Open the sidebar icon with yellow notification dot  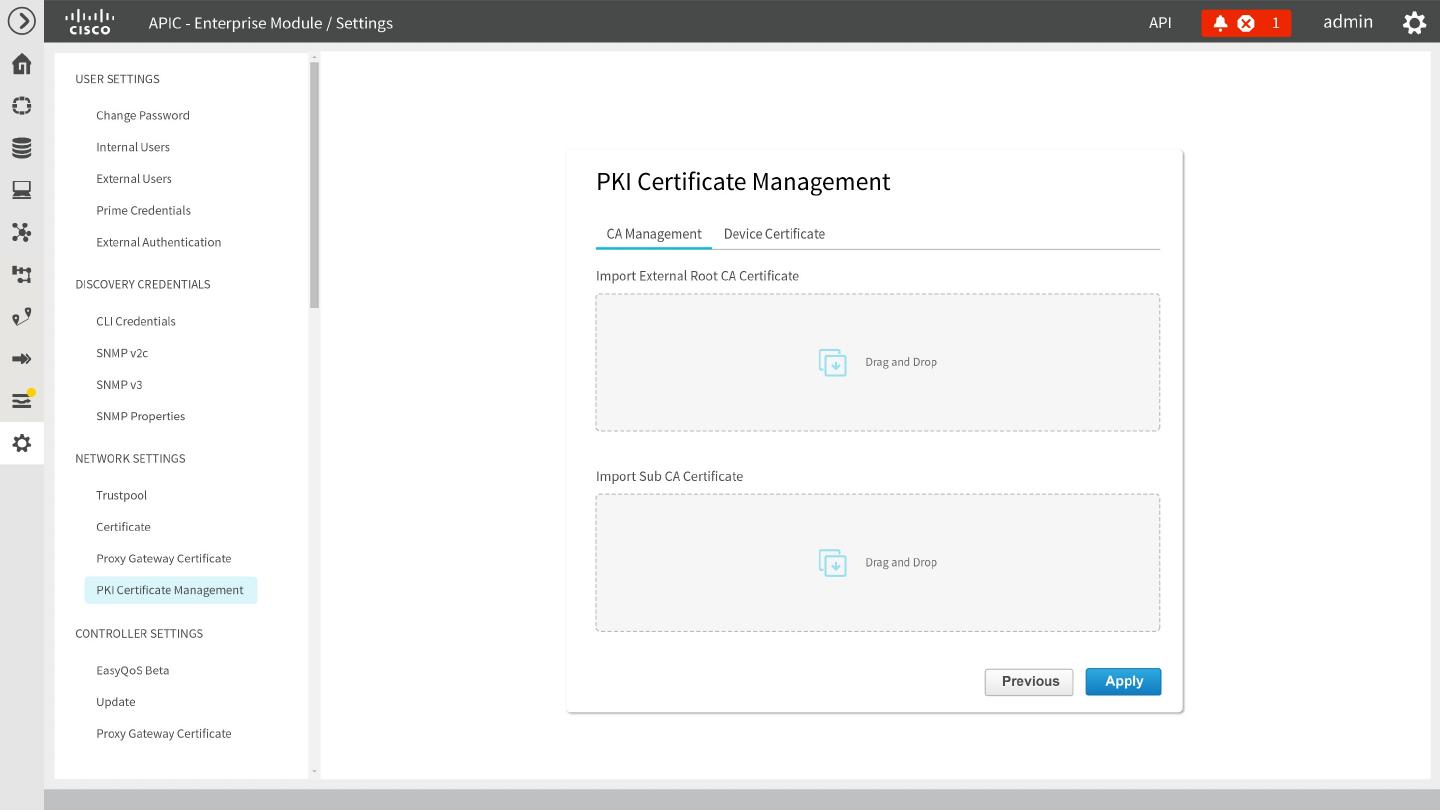coord(21,400)
